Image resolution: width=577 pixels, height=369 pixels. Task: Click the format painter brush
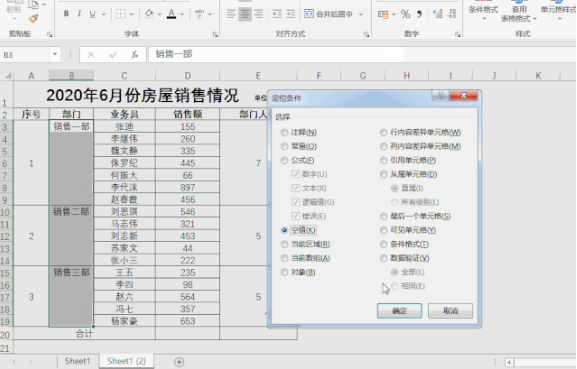pyautogui.click(x=33, y=18)
